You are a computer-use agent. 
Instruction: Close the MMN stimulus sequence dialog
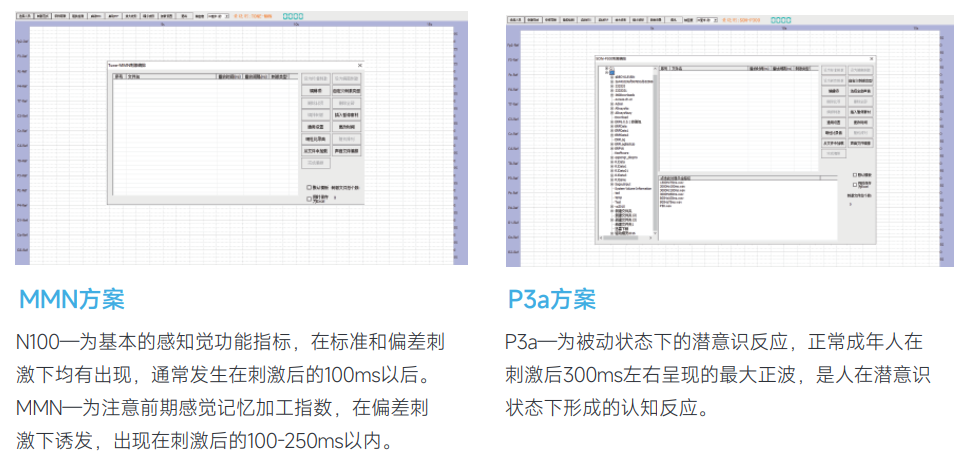tap(360, 65)
